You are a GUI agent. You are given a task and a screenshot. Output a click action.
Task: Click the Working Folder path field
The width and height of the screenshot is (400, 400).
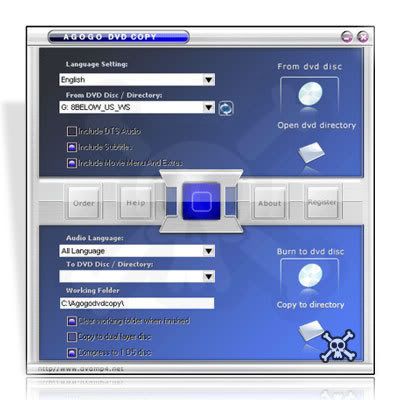[x=137, y=303]
